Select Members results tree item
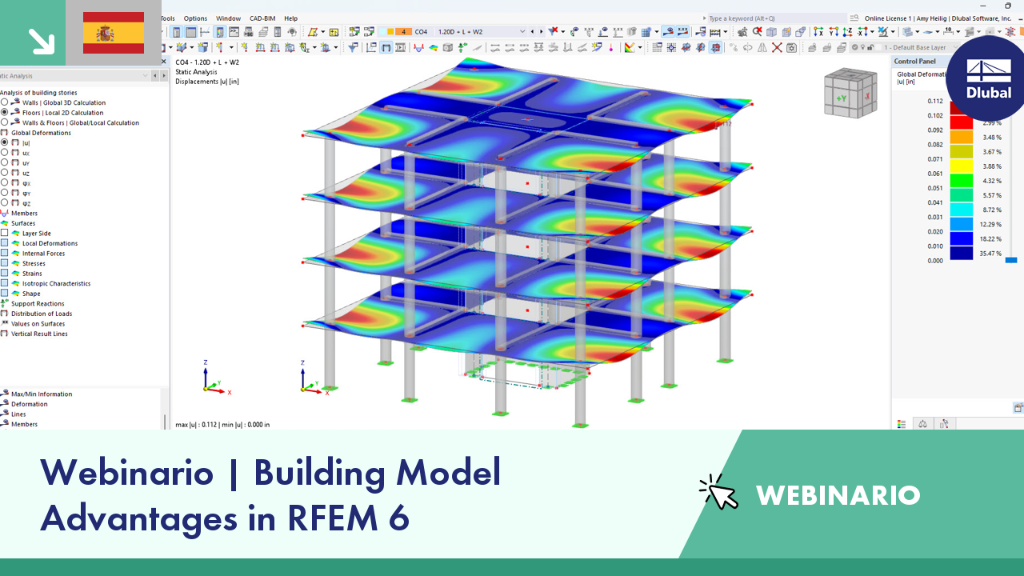Viewport: 1024px width, 576px height. [x=24, y=213]
